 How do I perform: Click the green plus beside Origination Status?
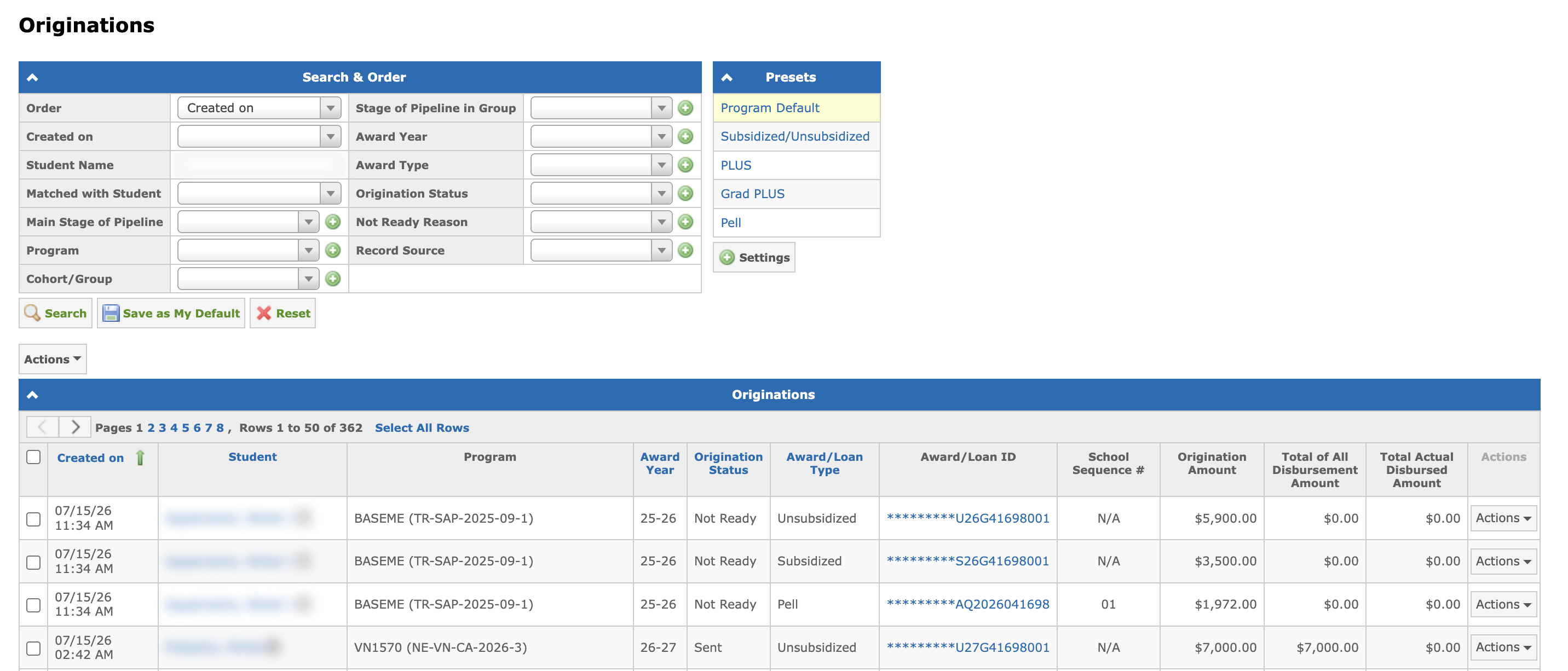coord(685,193)
